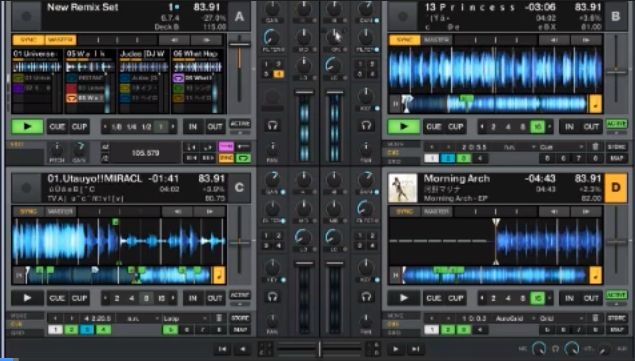Enable headphone cue for Deck C channel
This screenshot has height=361, width=635.
coord(273,297)
